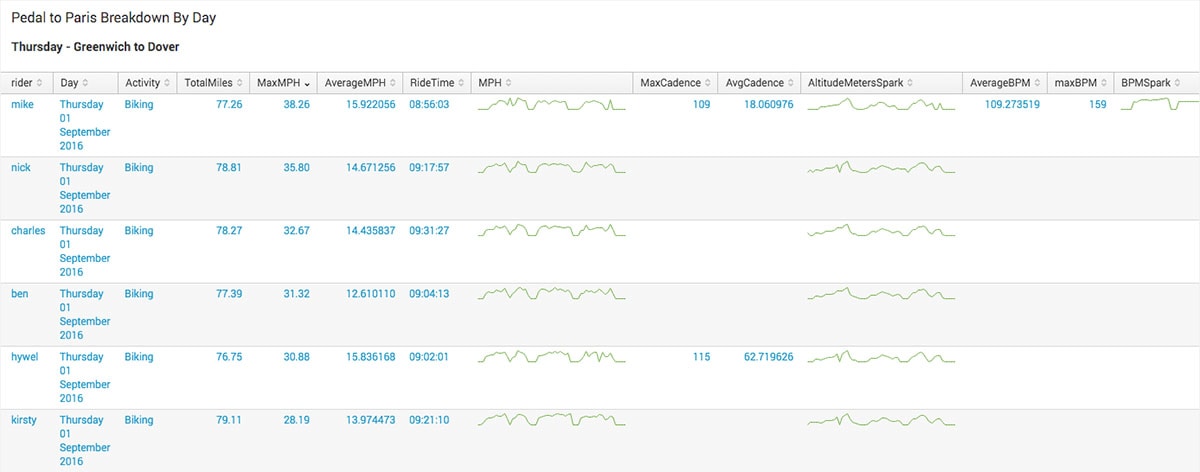Image resolution: width=1200 pixels, height=472 pixels.
Task: Click MaxMPH value 31.32
Action: pos(297,293)
